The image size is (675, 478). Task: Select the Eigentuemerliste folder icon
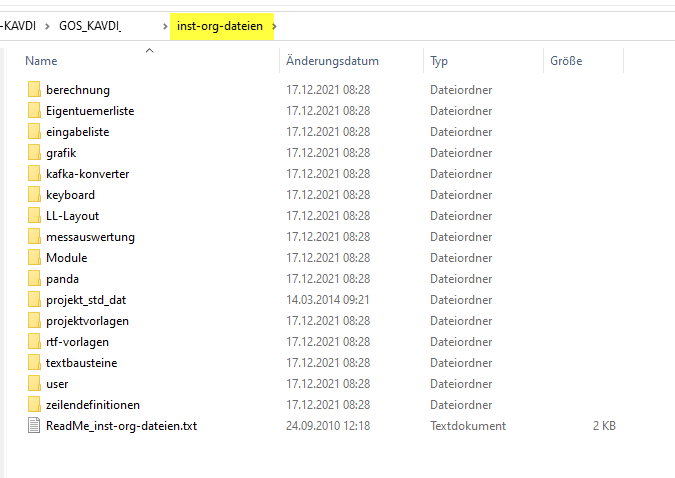pos(34,111)
